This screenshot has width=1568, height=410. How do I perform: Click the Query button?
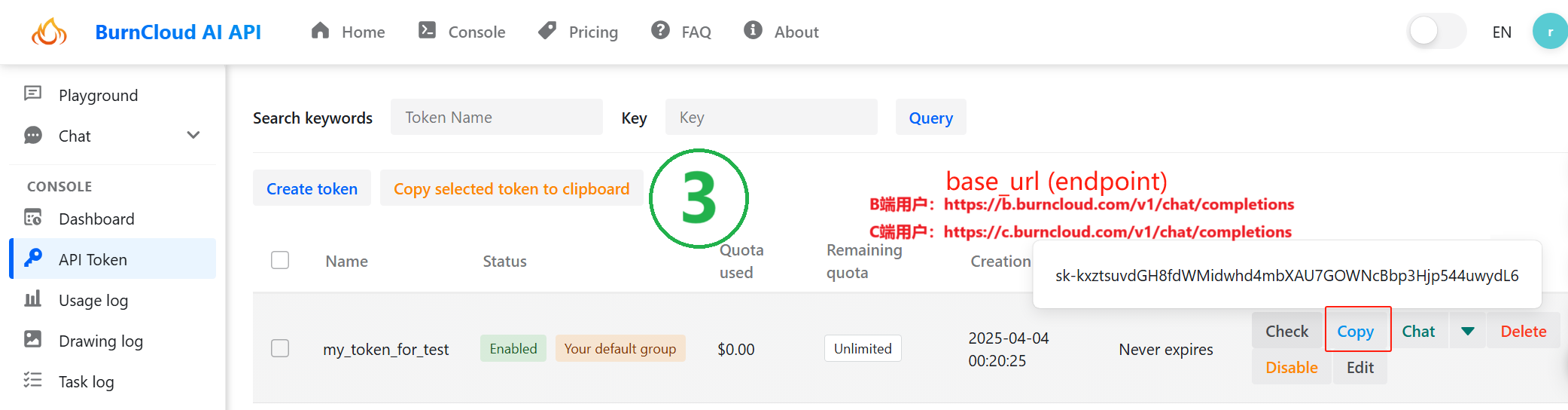pos(930,118)
